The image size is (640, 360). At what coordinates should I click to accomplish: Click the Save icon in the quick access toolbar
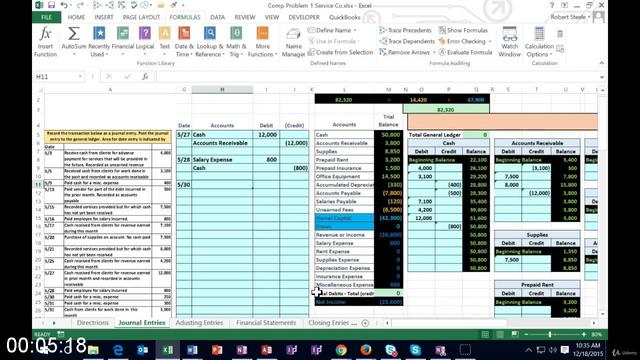coord(51,5)
